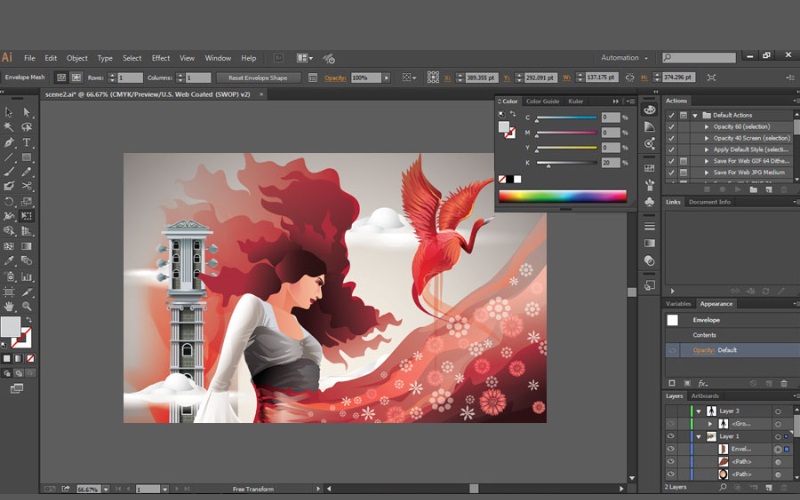Switch to the Color Guide tab

[543, 101]
